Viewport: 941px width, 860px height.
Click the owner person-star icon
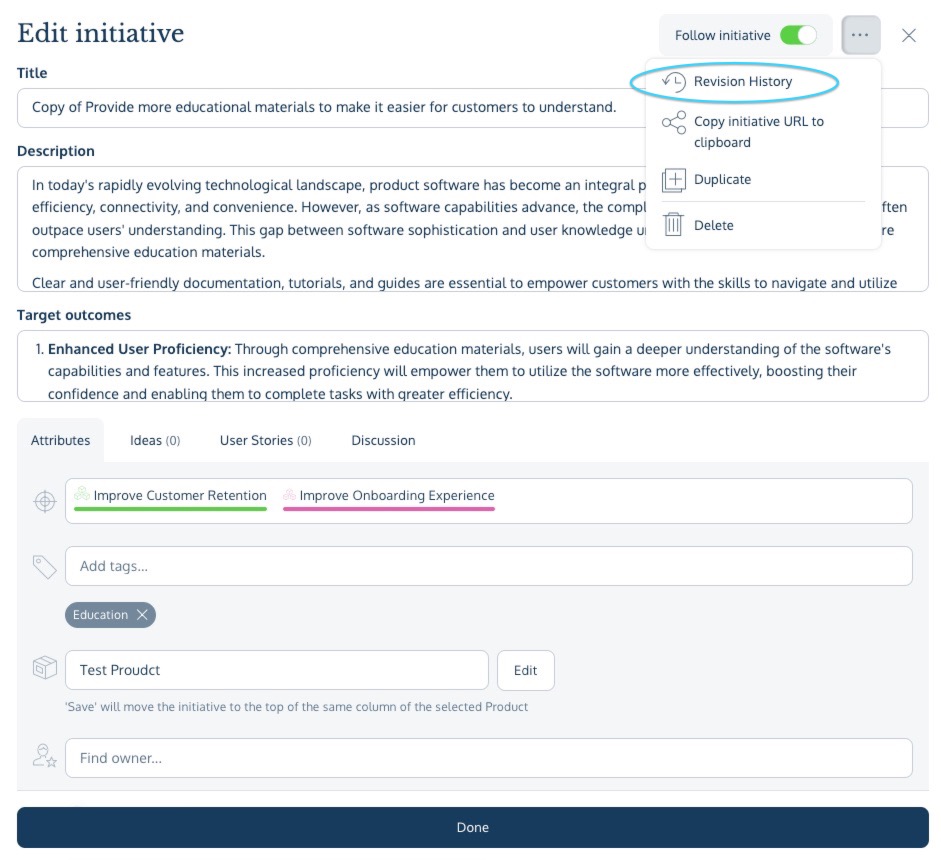point(42,757)
